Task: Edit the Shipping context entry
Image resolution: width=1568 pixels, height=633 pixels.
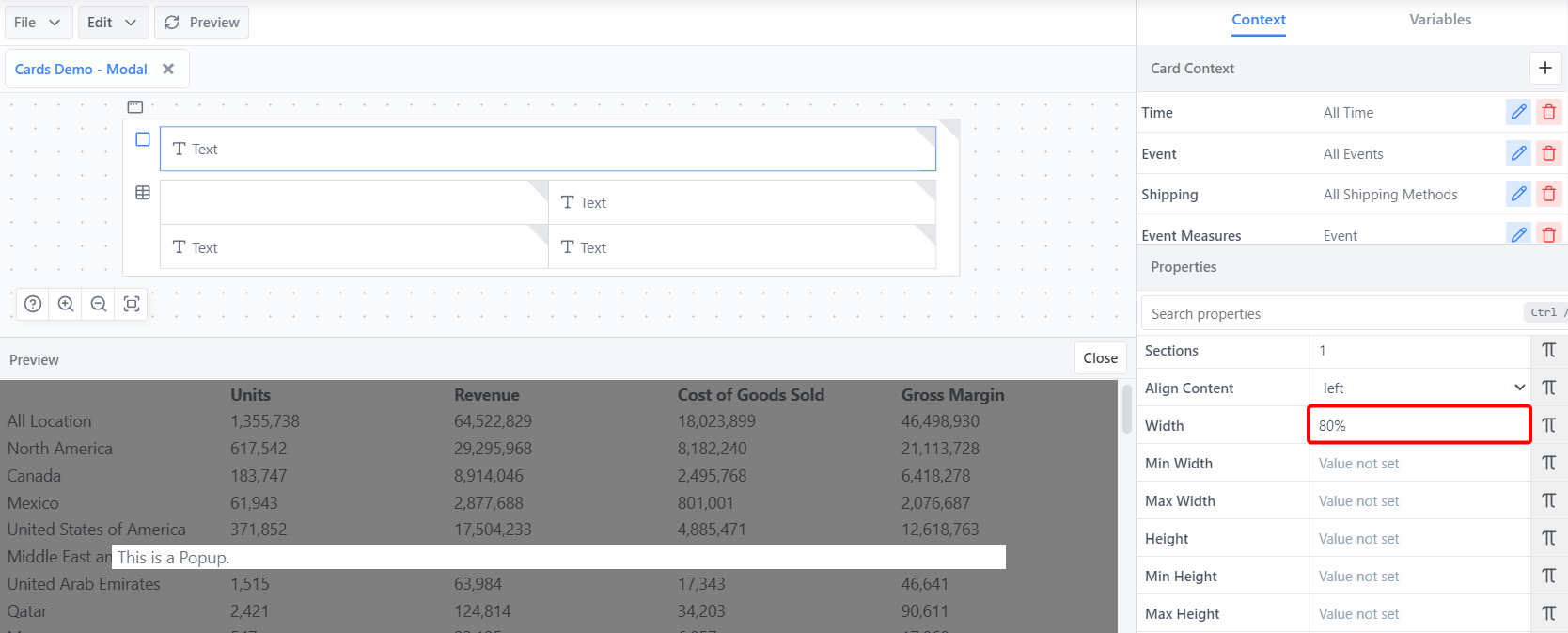Action: [x=1518, y=194]
